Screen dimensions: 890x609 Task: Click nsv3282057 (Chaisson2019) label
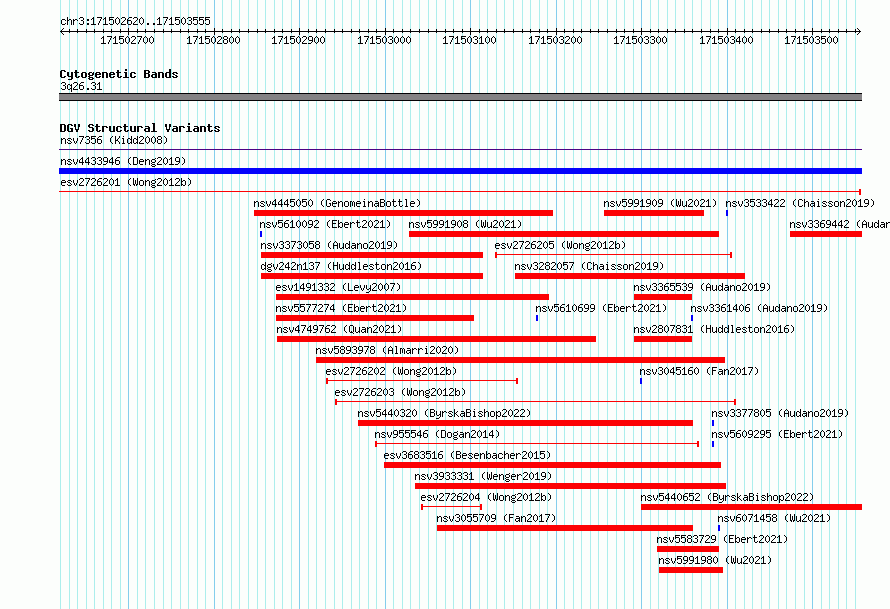589,266
